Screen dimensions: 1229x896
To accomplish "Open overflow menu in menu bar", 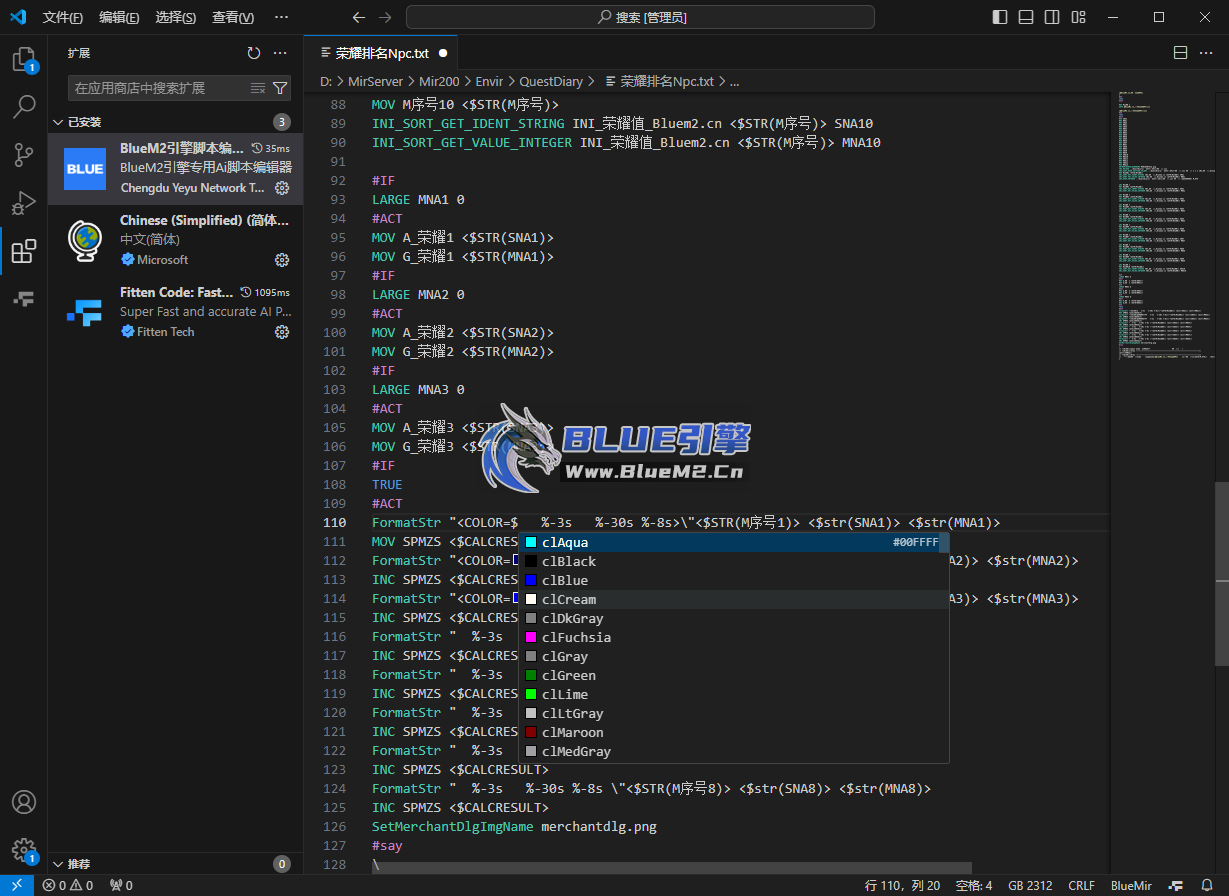I will coord(281,17).
